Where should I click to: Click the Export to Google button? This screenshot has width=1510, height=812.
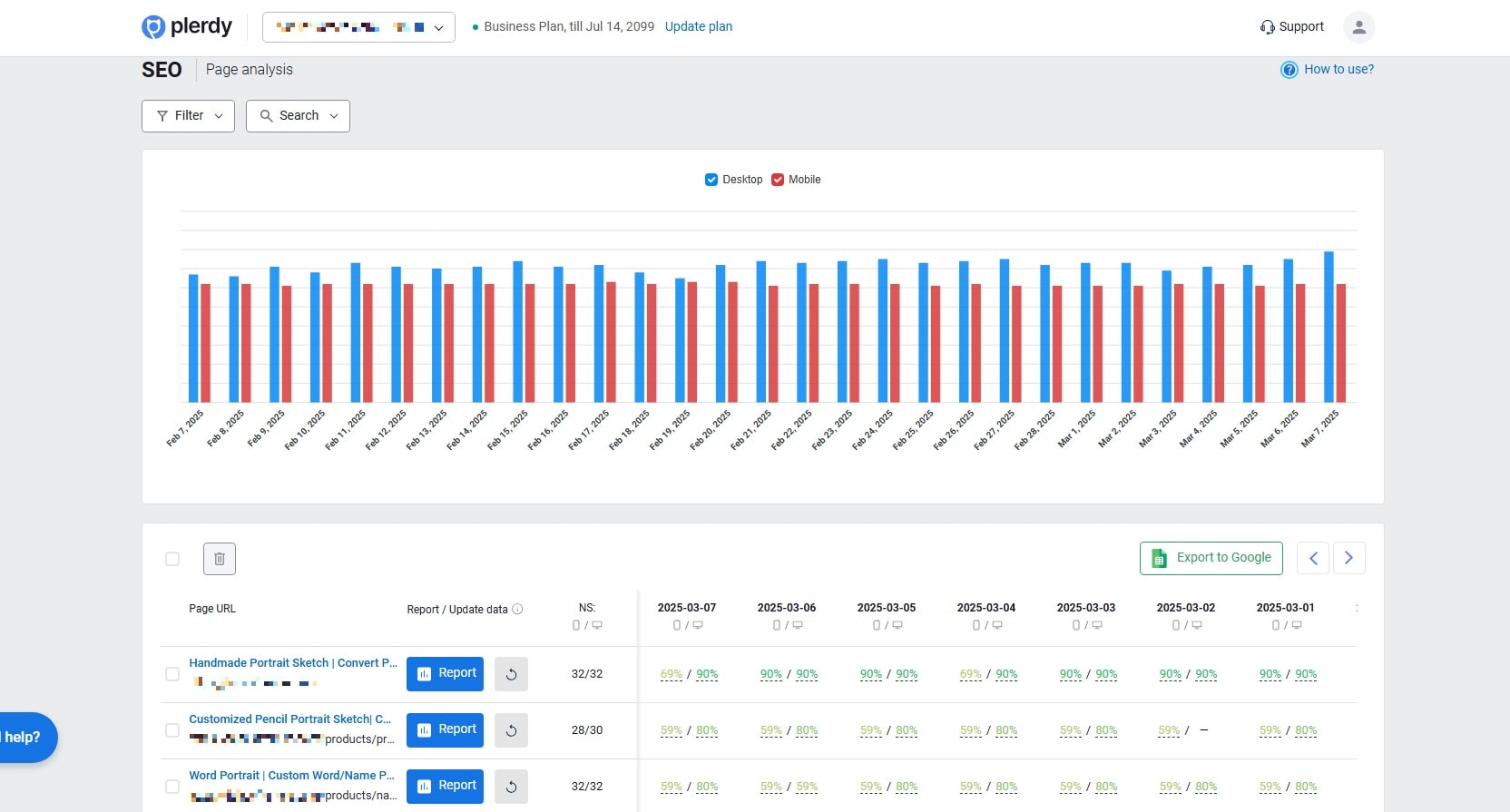[x=1211, y=558]
